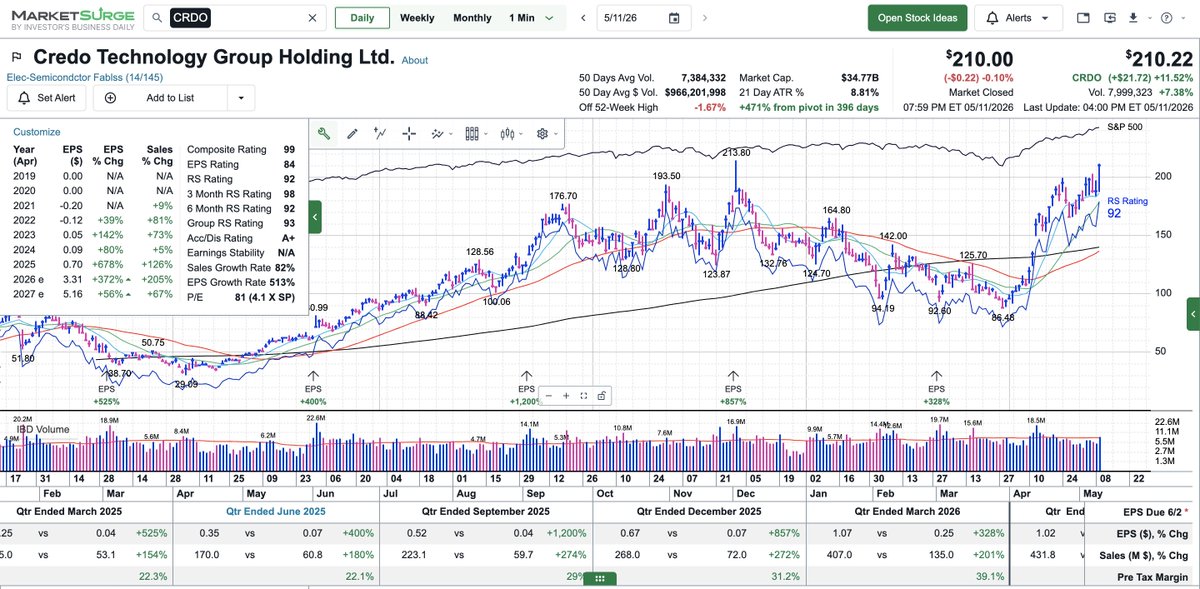Open the Alerts dropdown
The image size is (1200, 589).
coord(1018,18)
